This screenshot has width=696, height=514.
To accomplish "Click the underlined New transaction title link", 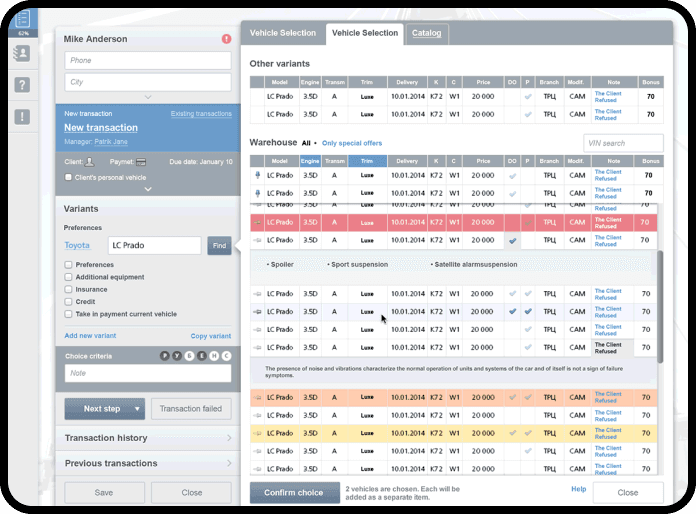I will [x=101, y=127].
